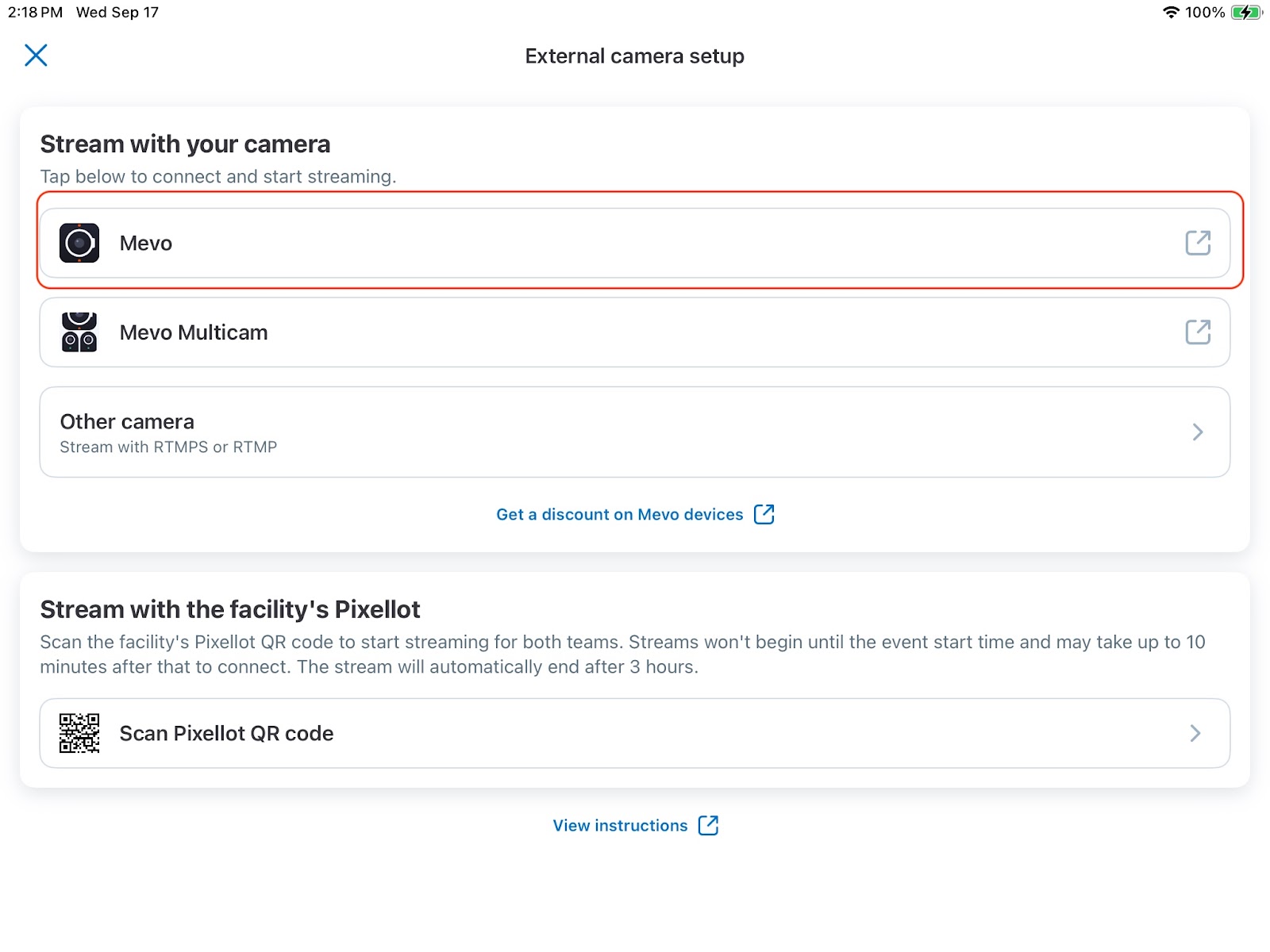
Task: Tap the clock time in status bar
Action: 35,13
